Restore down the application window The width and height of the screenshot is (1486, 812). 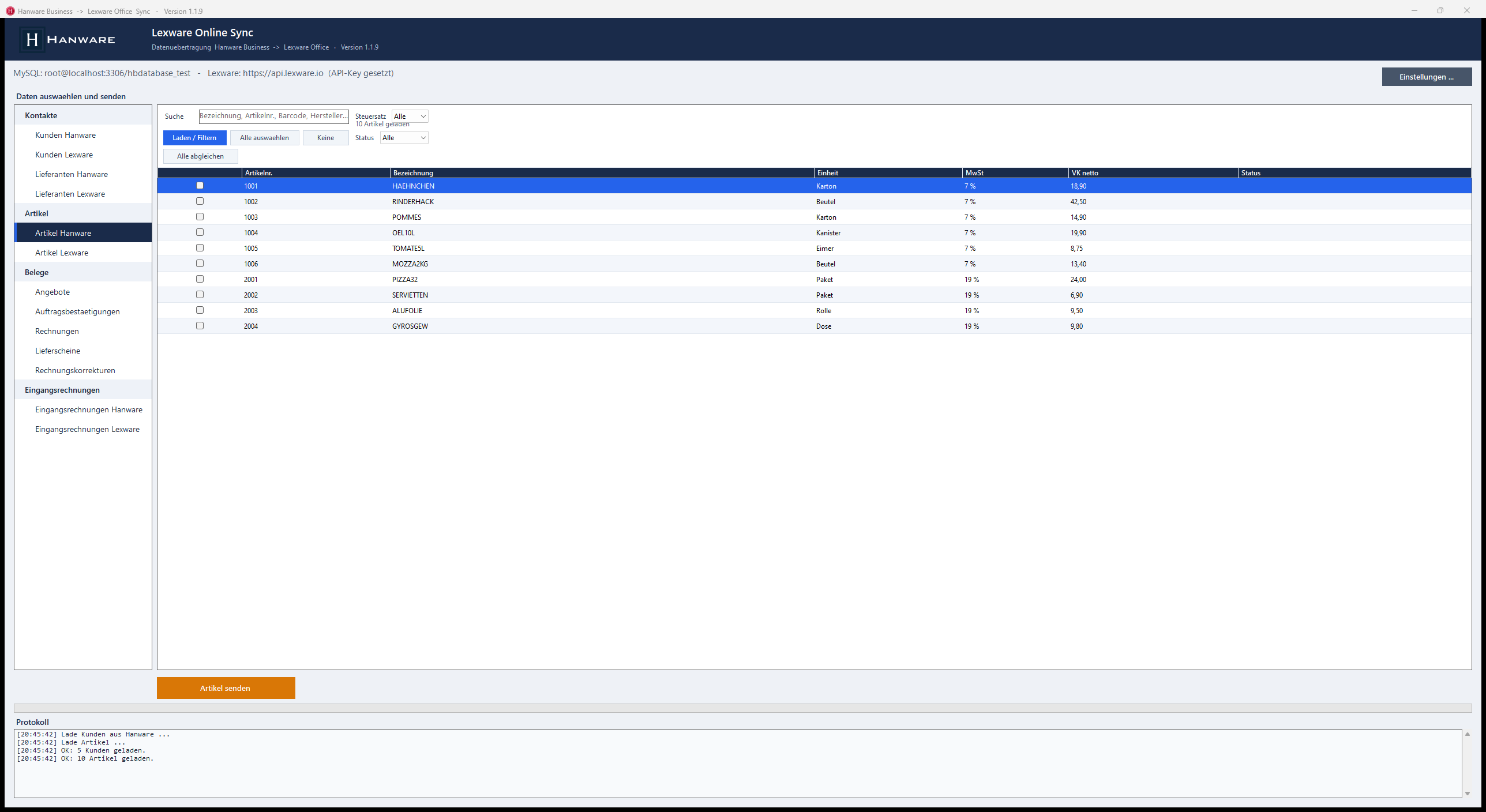pos(1440,11)
